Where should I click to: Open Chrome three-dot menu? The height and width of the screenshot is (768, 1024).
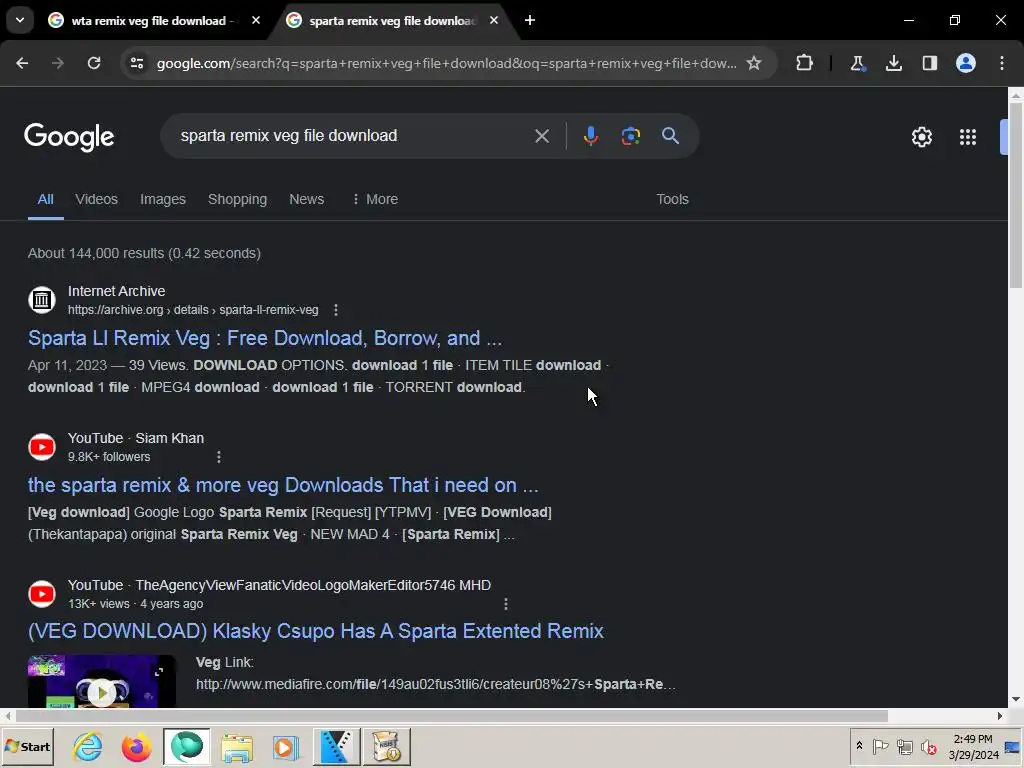pyautogui.click(x=1002, y=63)
